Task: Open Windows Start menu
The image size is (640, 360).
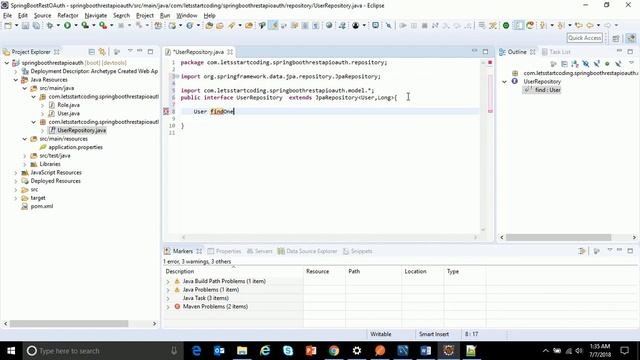Action: pos(11,351)
